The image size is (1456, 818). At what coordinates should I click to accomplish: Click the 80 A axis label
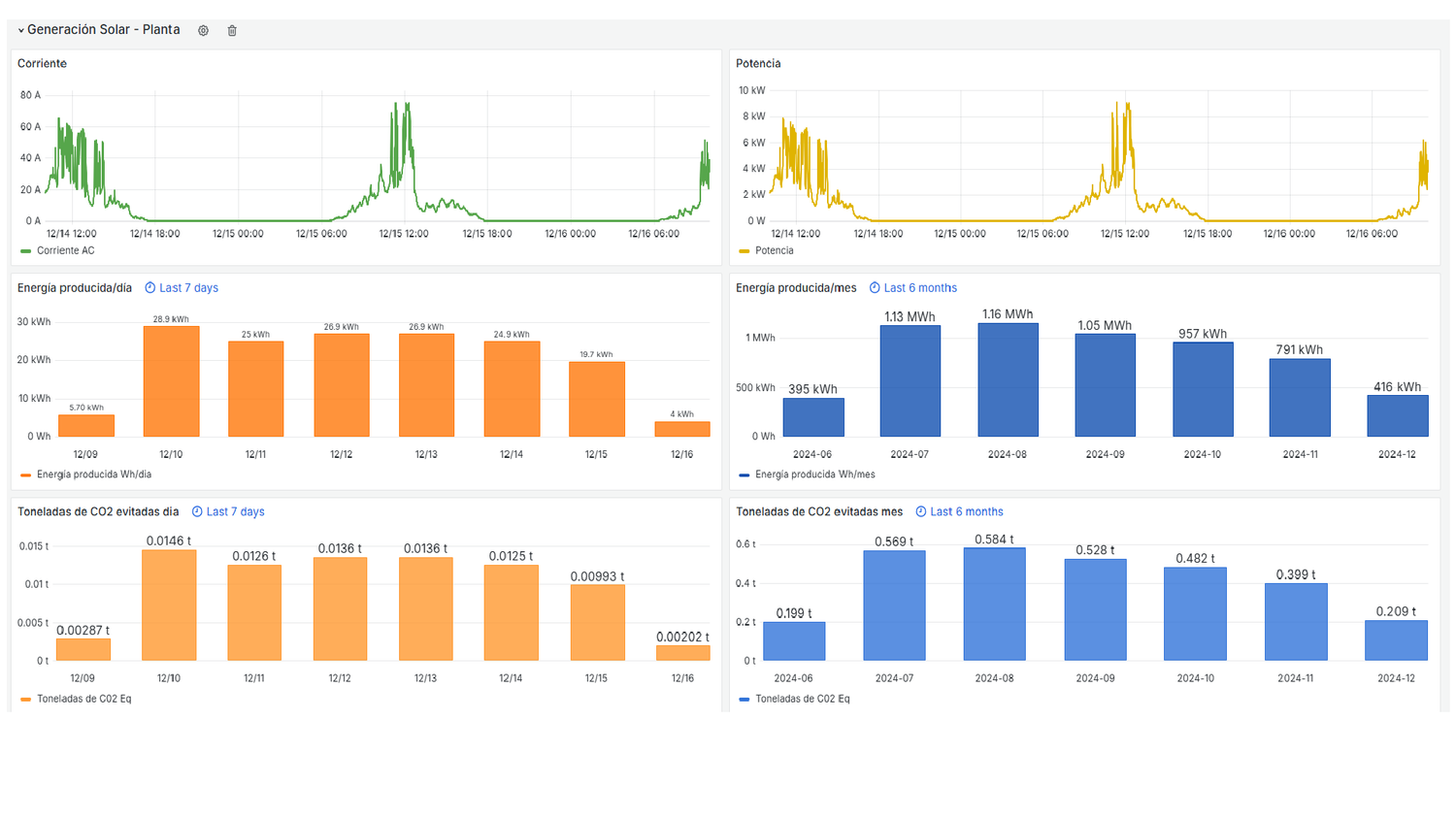[30, 95]
